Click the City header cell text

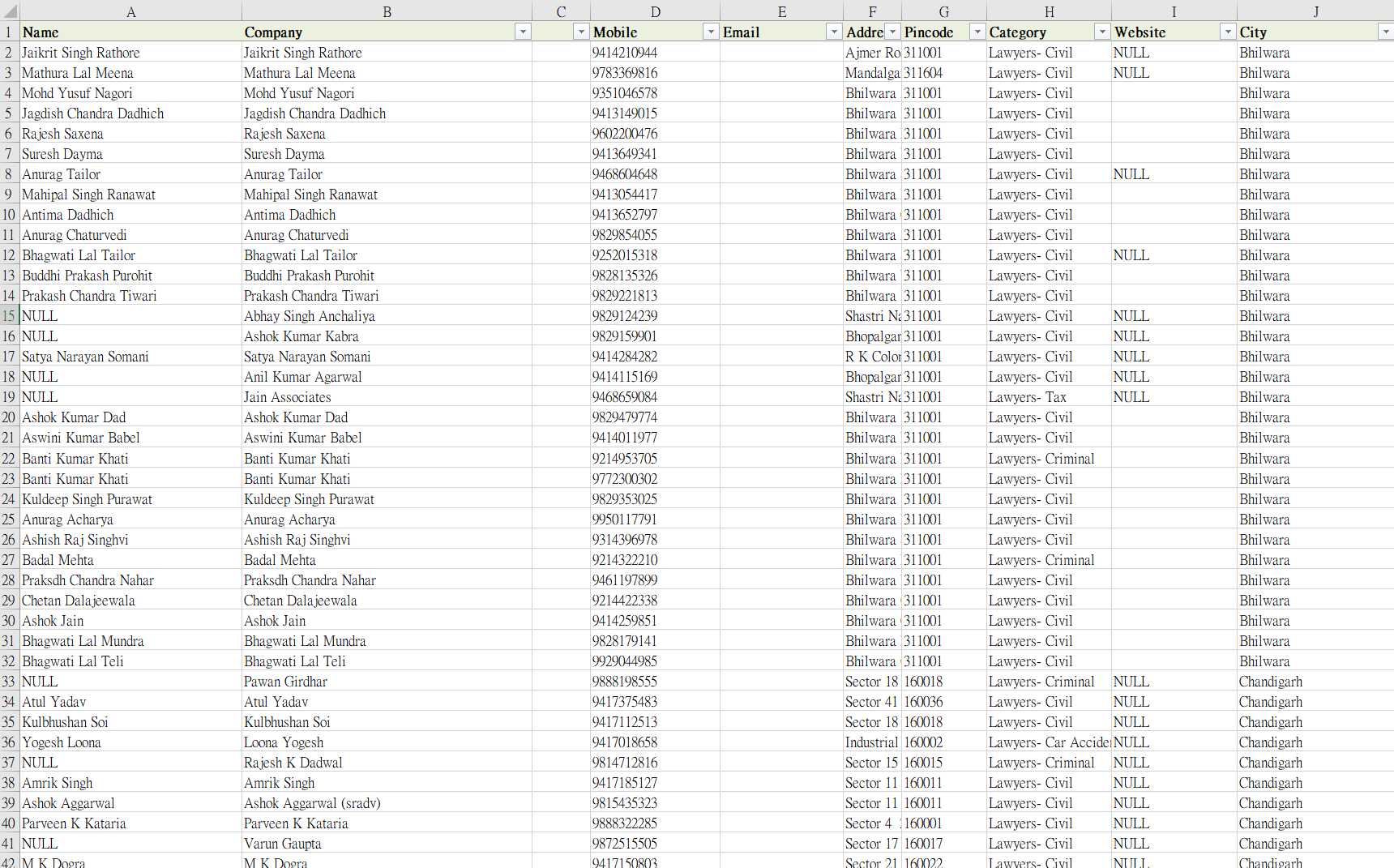[x=1252, y=32]
